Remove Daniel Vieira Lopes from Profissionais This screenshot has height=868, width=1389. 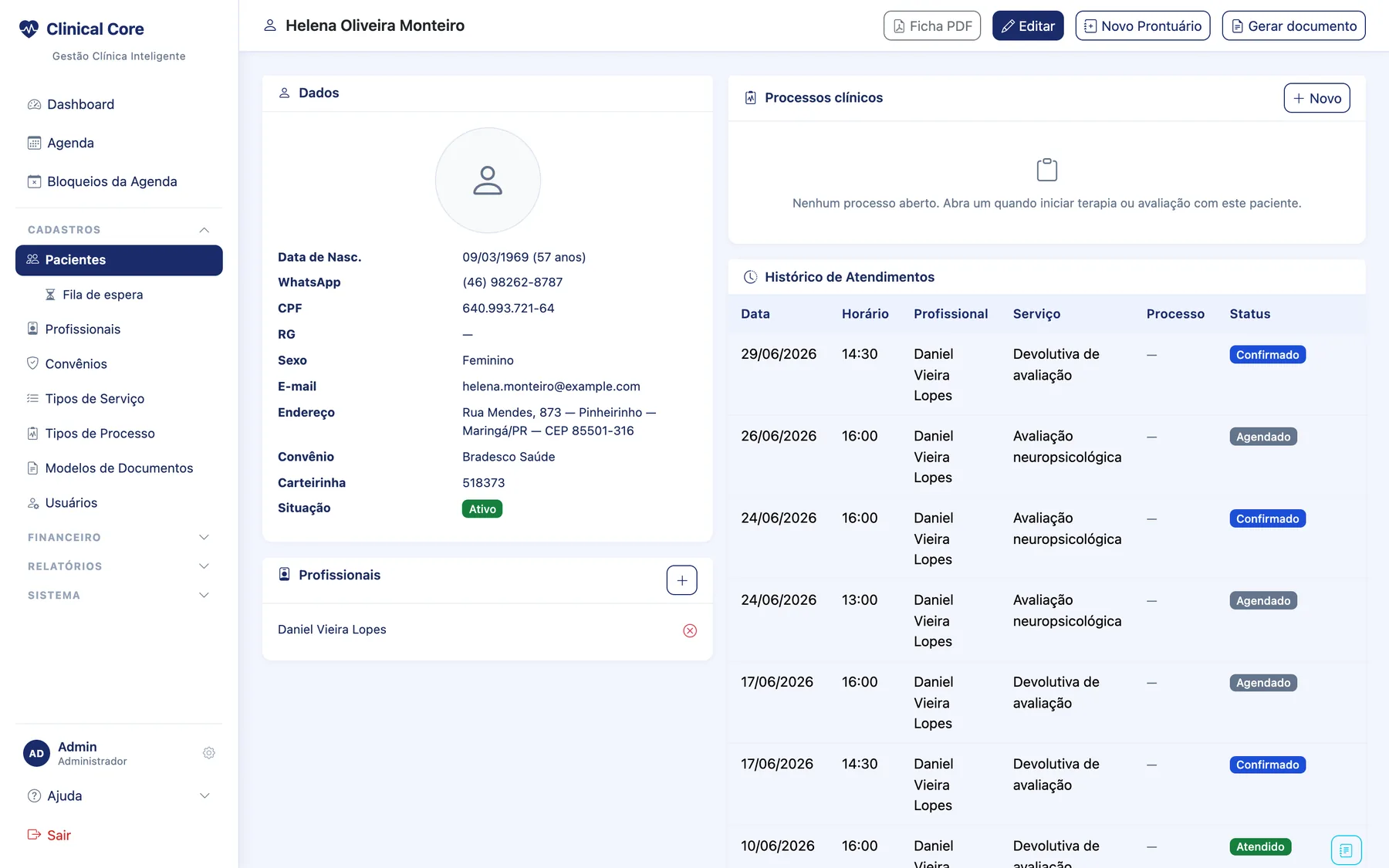690,630
